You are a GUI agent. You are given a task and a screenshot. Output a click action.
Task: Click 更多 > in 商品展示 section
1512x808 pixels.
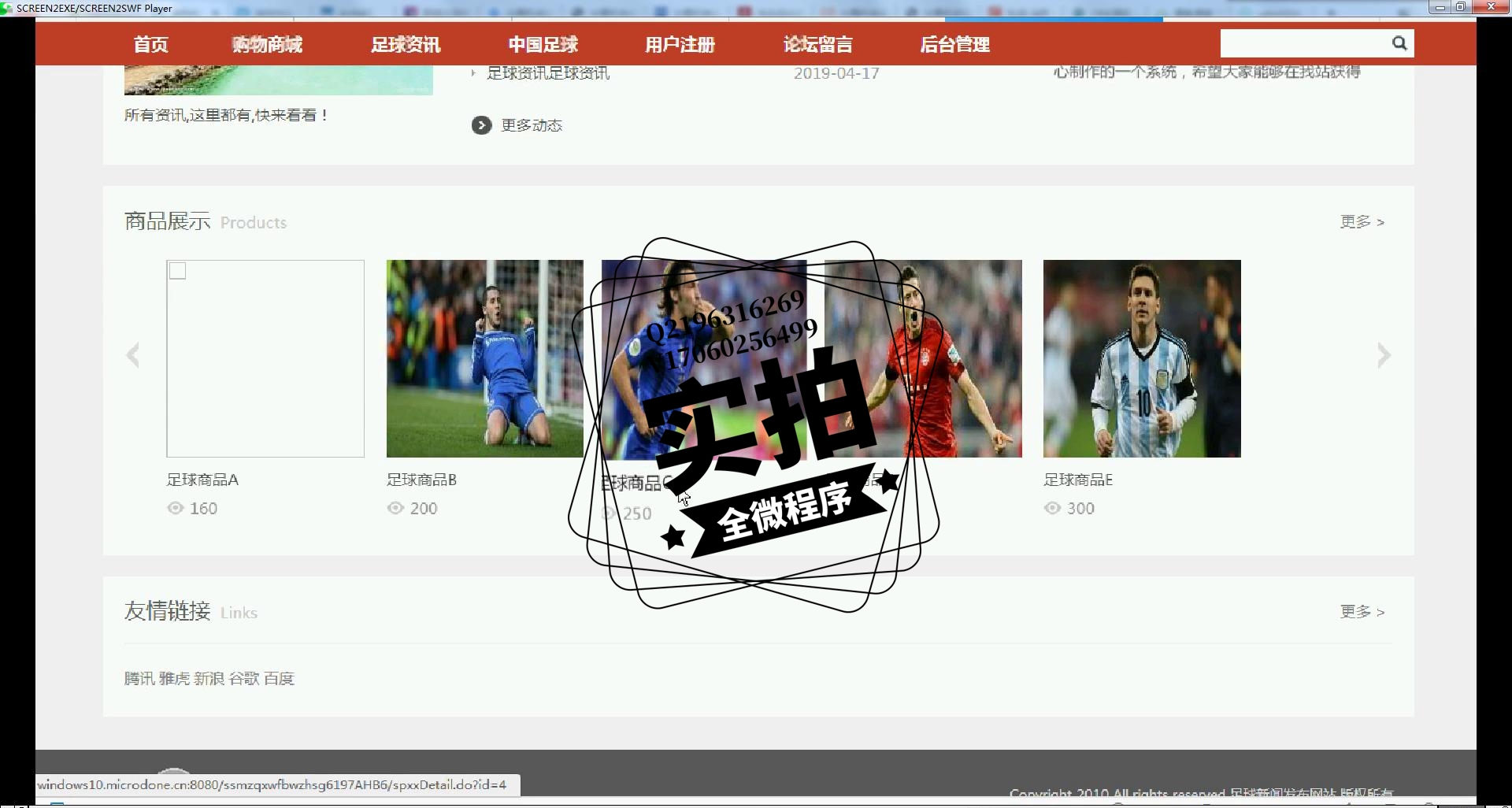[1362, 222]
